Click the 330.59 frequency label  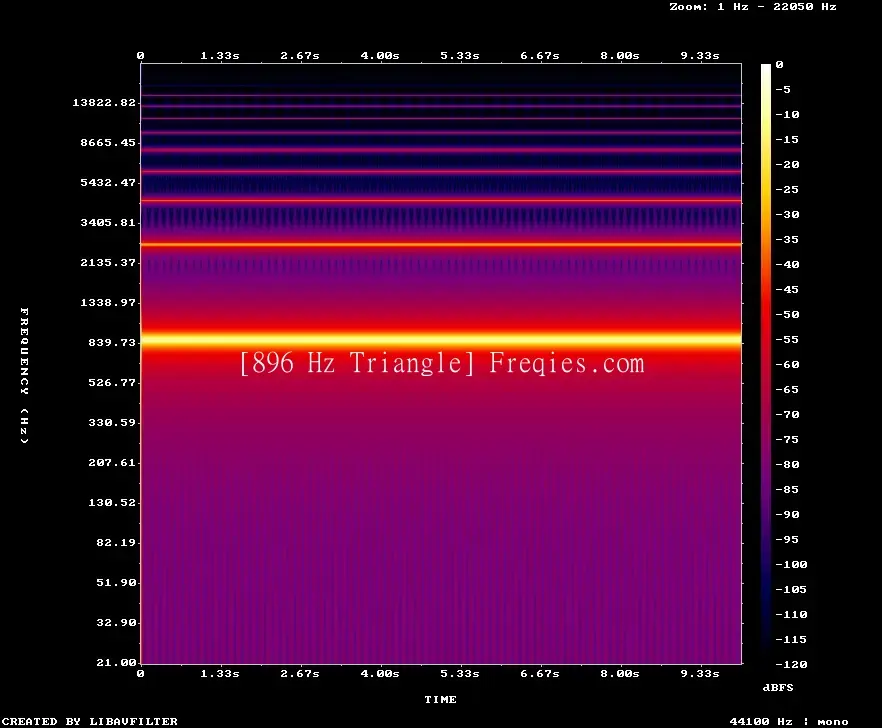[x=112, y=423]
